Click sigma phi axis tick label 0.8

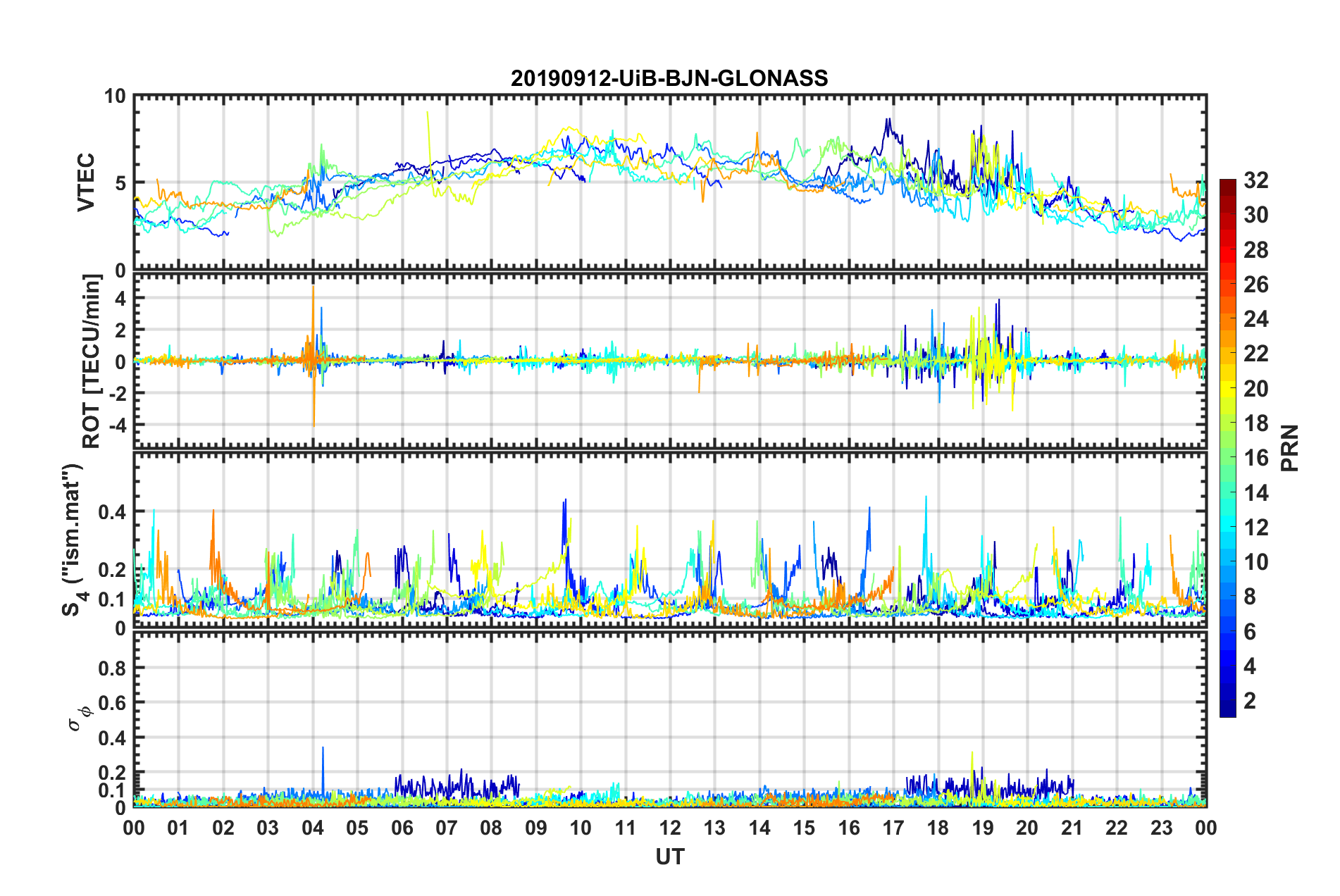[112, 668]
